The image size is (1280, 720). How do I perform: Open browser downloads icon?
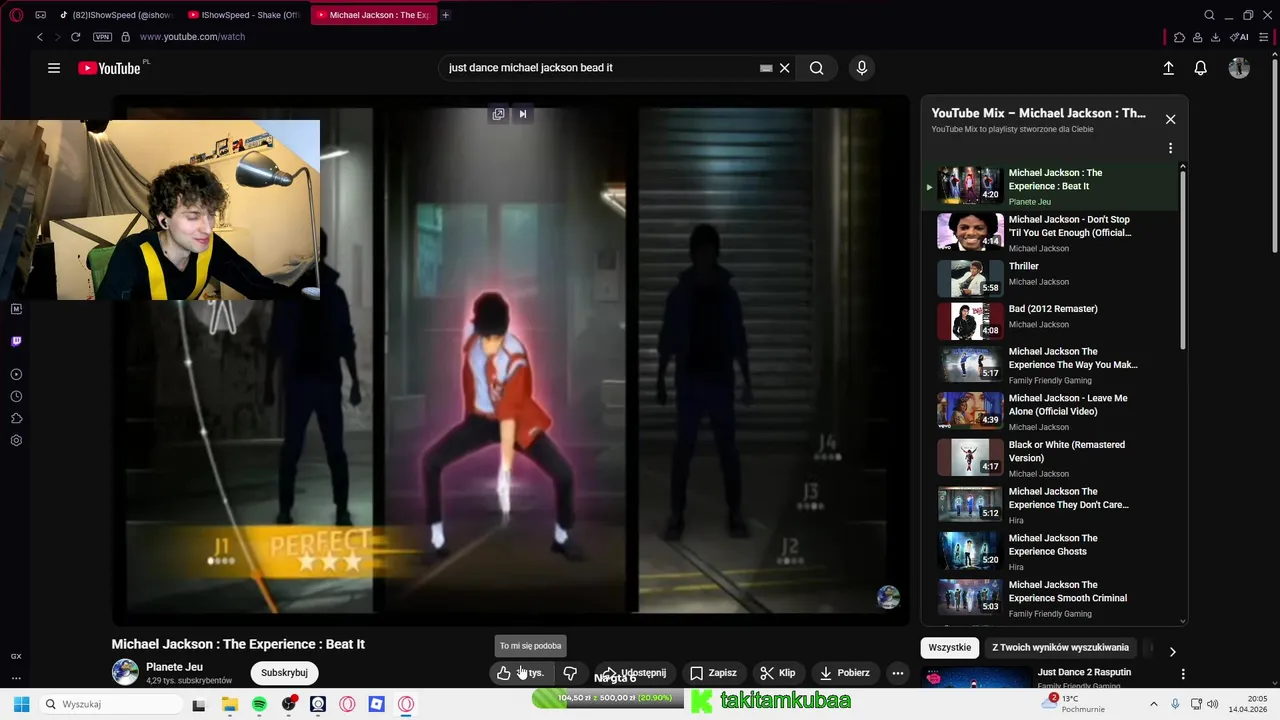click(x=1215, y=37)
